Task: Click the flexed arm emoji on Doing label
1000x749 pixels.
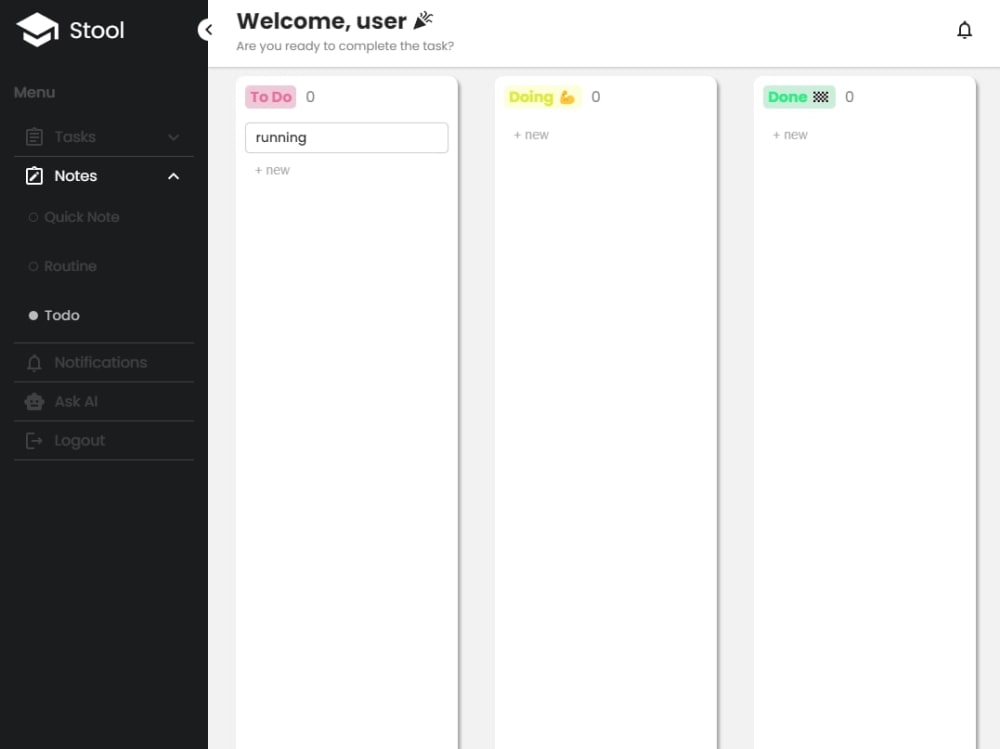Action: click(567, 97)
